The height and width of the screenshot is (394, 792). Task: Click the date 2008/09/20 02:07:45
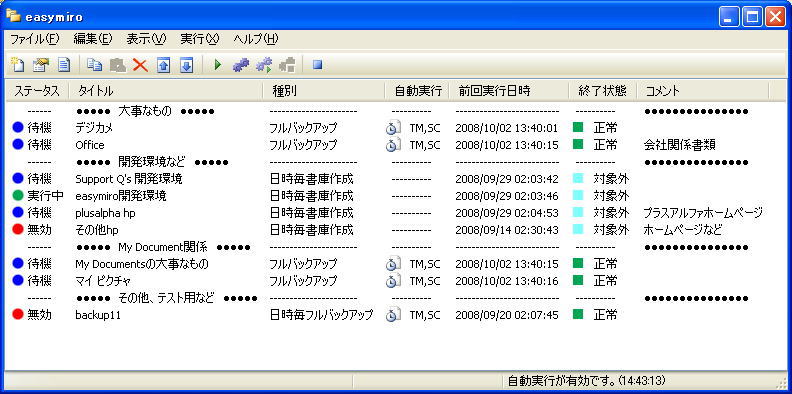click(x=507, y=315)
